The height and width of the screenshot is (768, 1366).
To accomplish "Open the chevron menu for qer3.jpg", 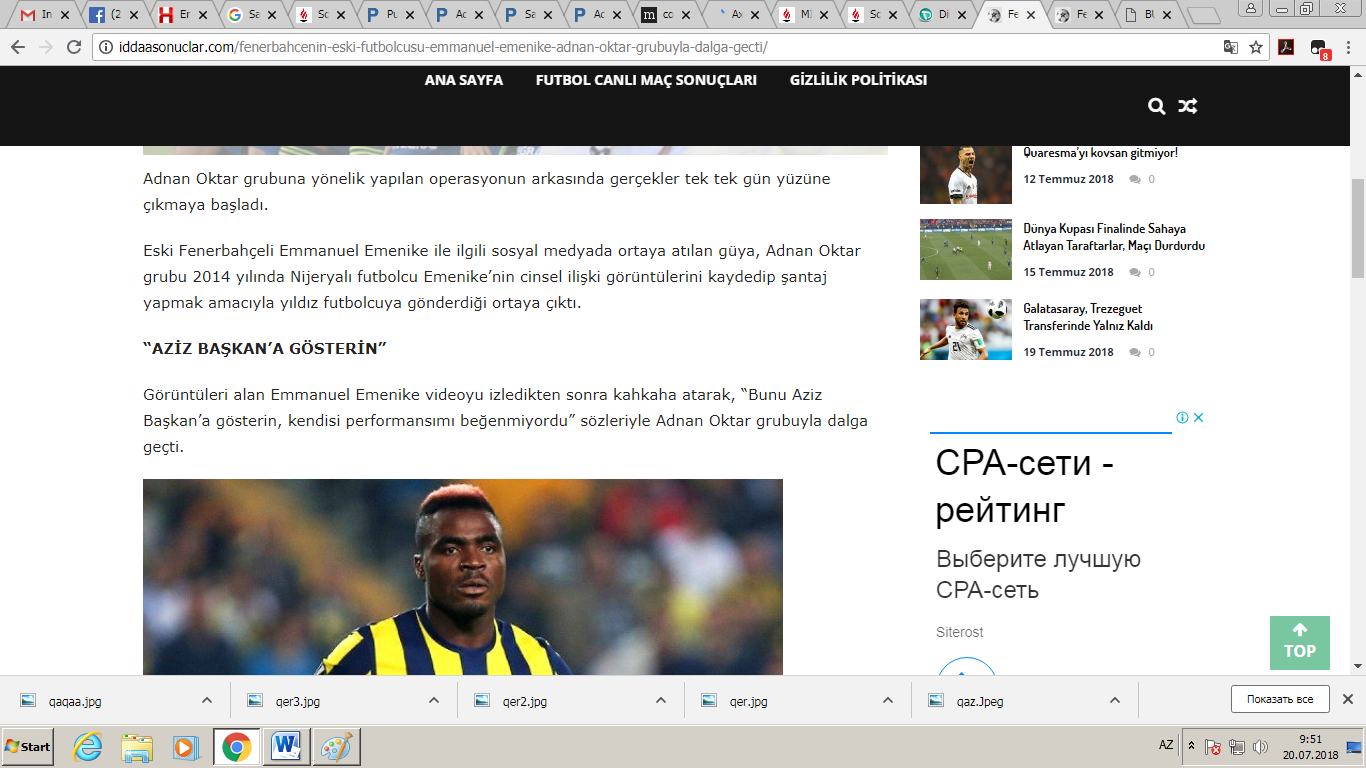I will [434, 700].
